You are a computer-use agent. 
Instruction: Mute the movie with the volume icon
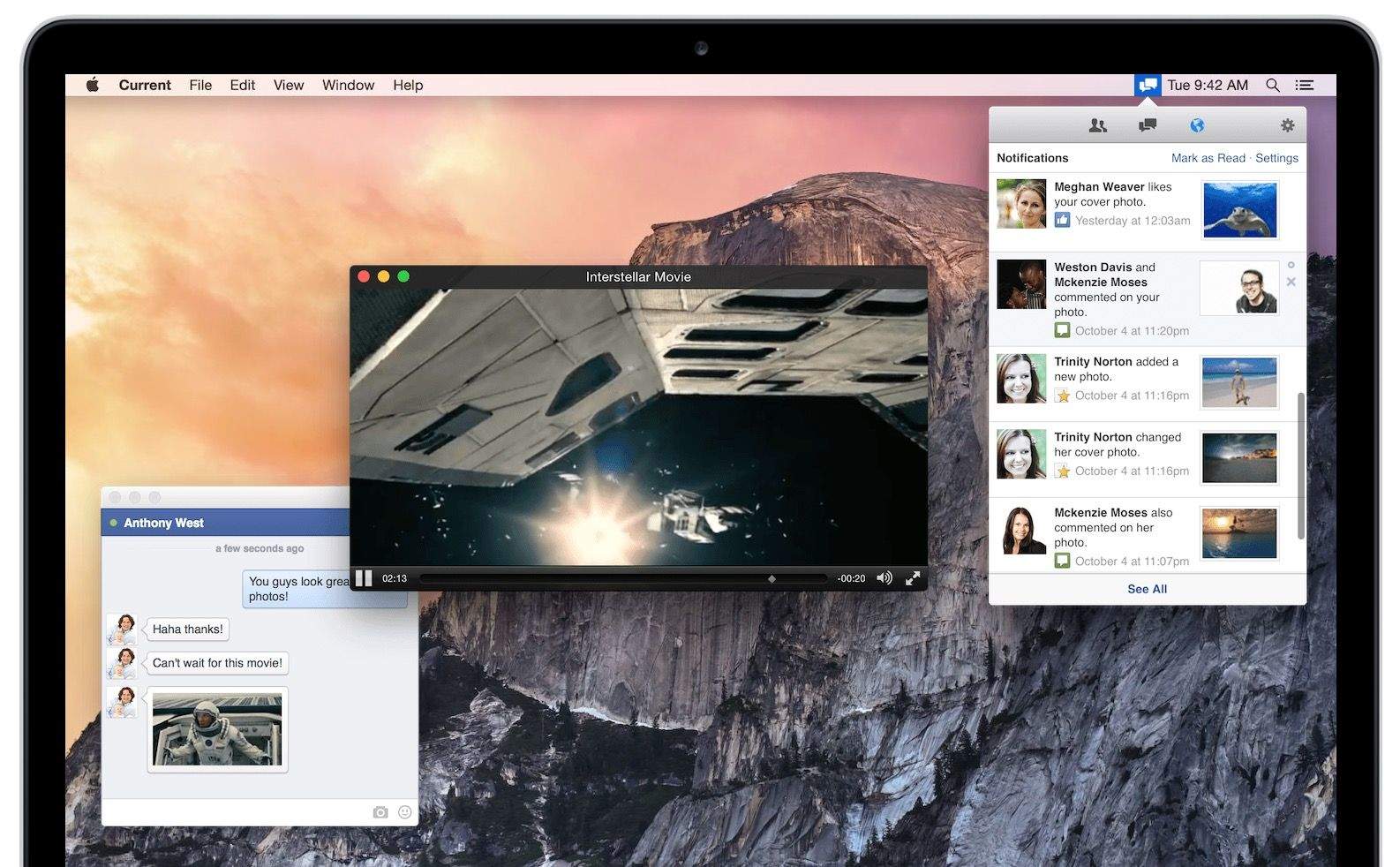click(x=884, y=578)
